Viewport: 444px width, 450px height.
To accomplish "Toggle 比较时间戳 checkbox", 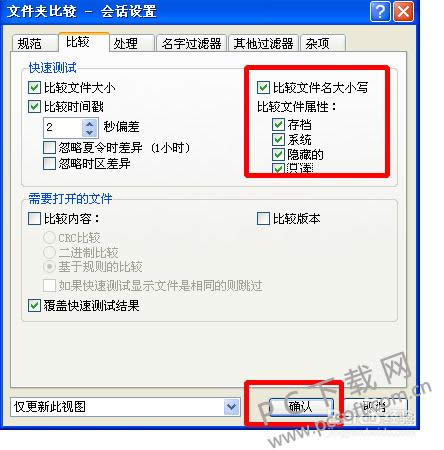I will [34, 107].
